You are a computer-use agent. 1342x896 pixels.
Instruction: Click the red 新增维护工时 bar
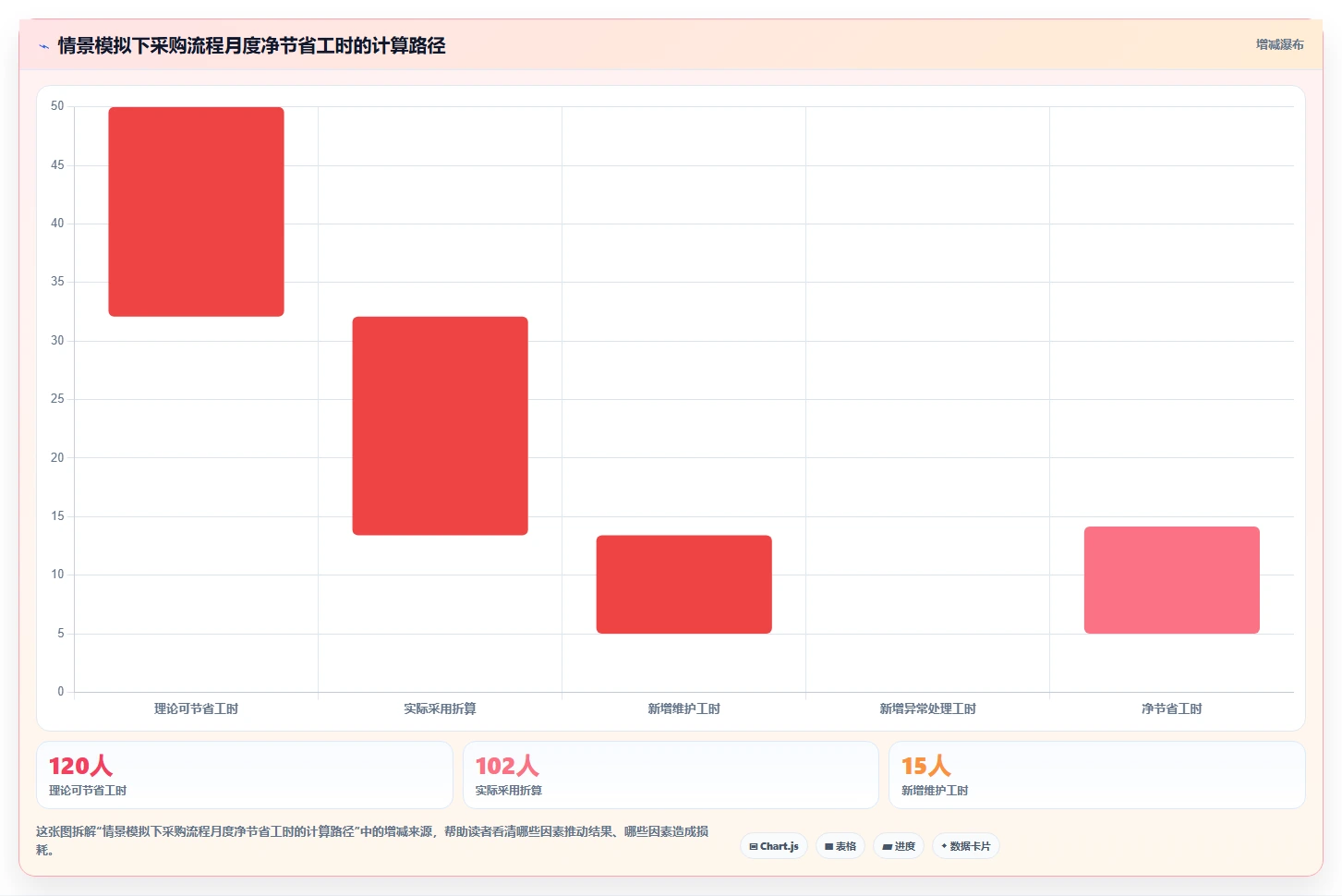683,585
